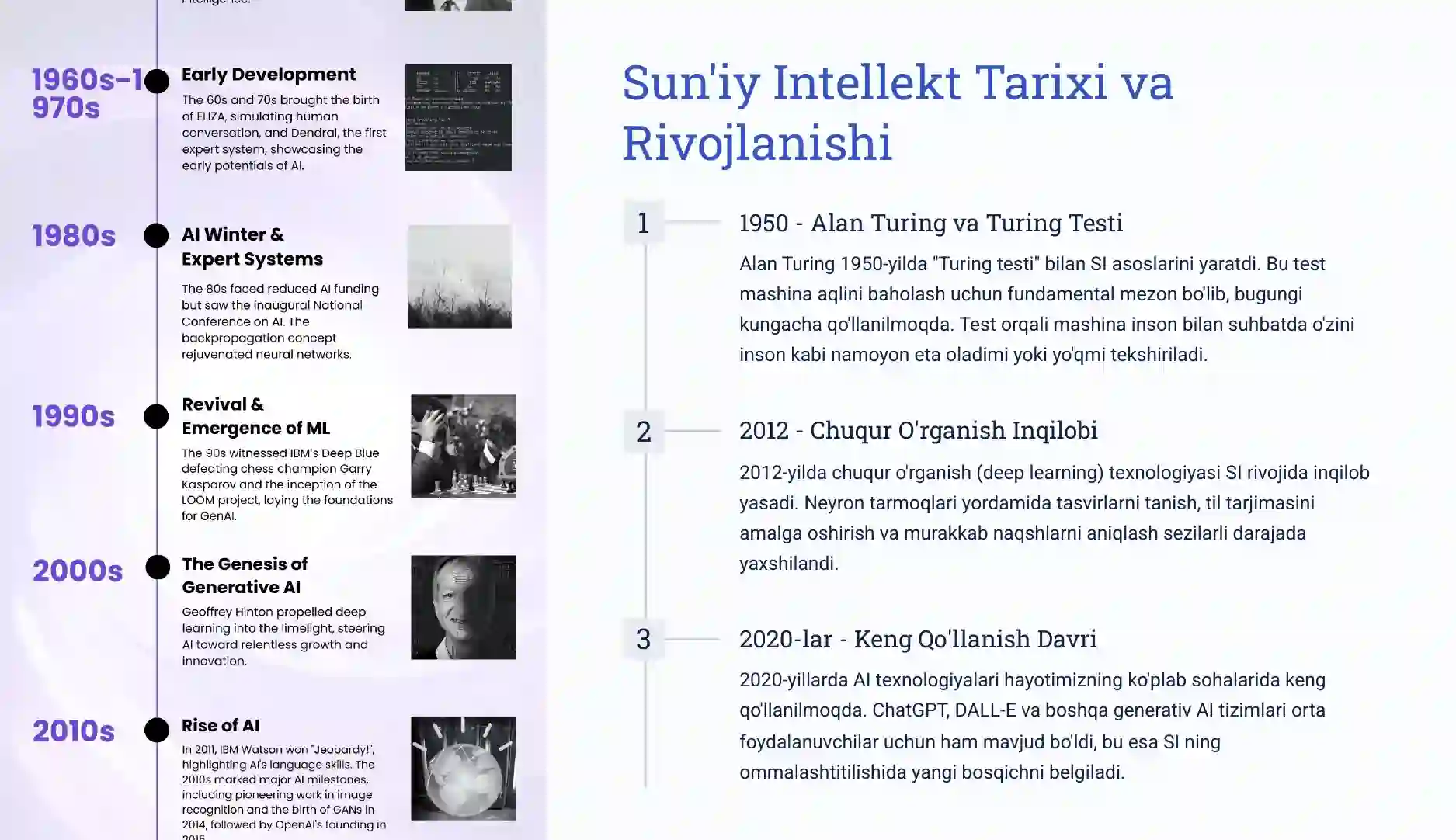The height and width of the screenshot is (840, 1456).
Task: Click '2020-lar - Keng Qo'llanish Davri' heading
Action: click(918, 639)
